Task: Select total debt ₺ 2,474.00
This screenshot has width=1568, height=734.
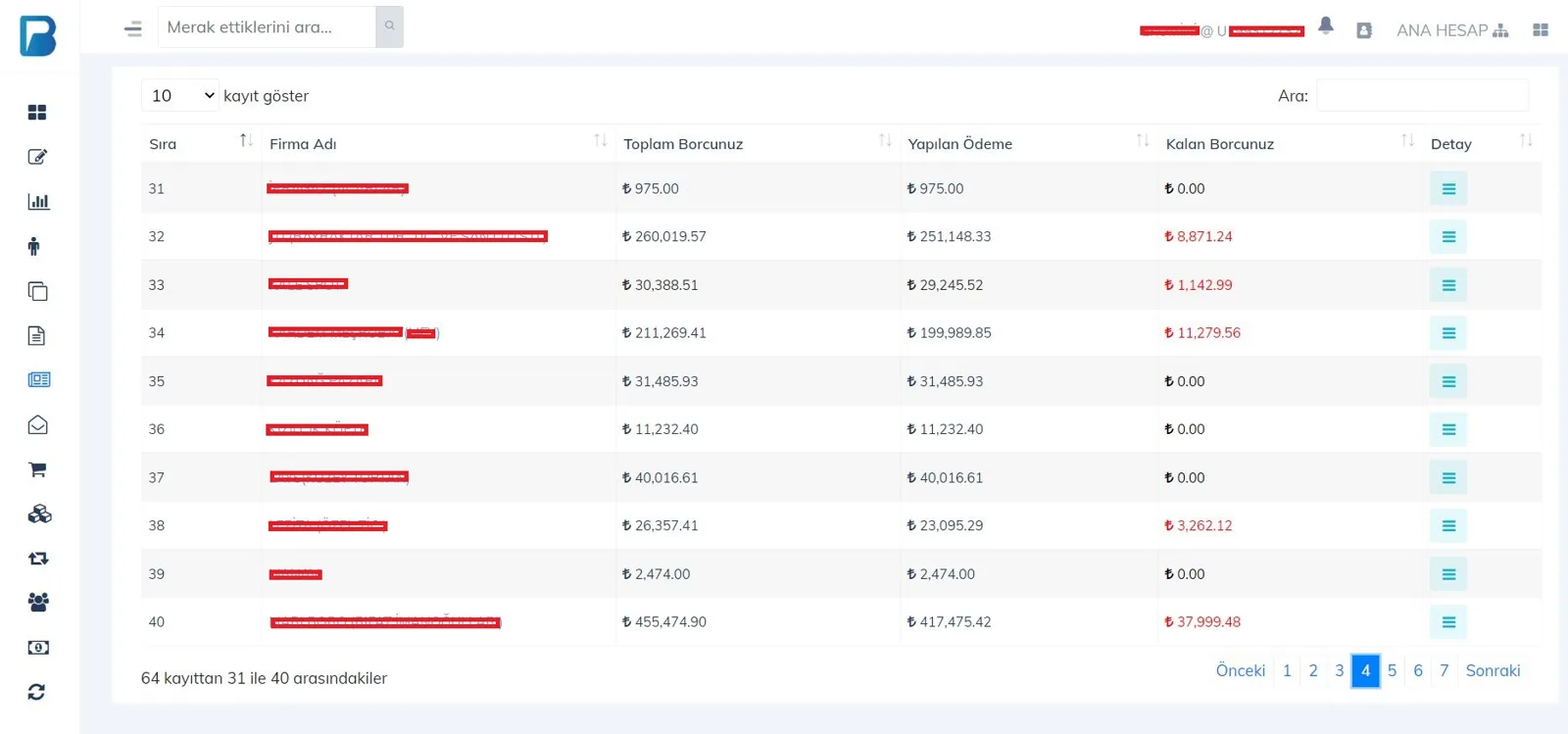Action: pyautogui.click(x=656, y=573)
